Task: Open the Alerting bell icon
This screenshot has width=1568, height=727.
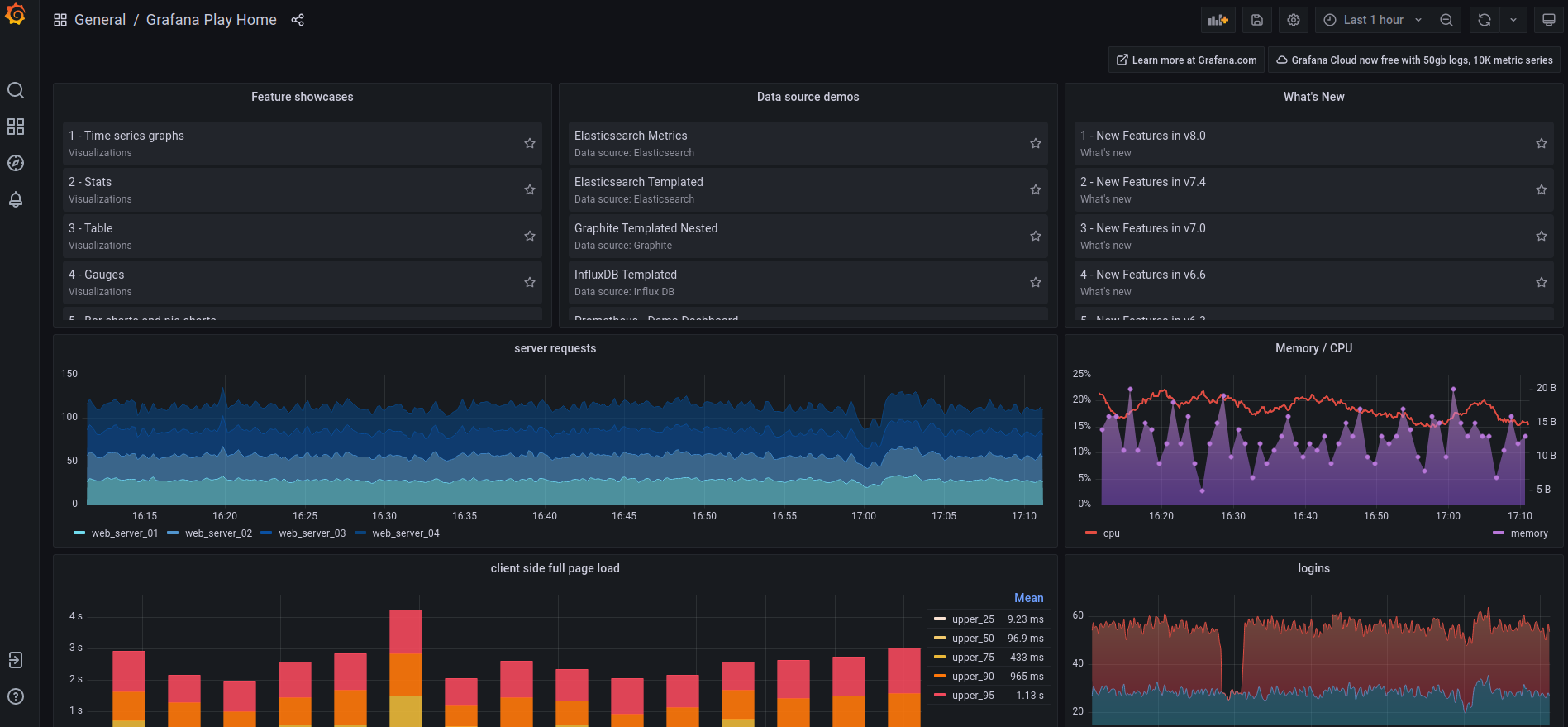Action: pos(16,199)
